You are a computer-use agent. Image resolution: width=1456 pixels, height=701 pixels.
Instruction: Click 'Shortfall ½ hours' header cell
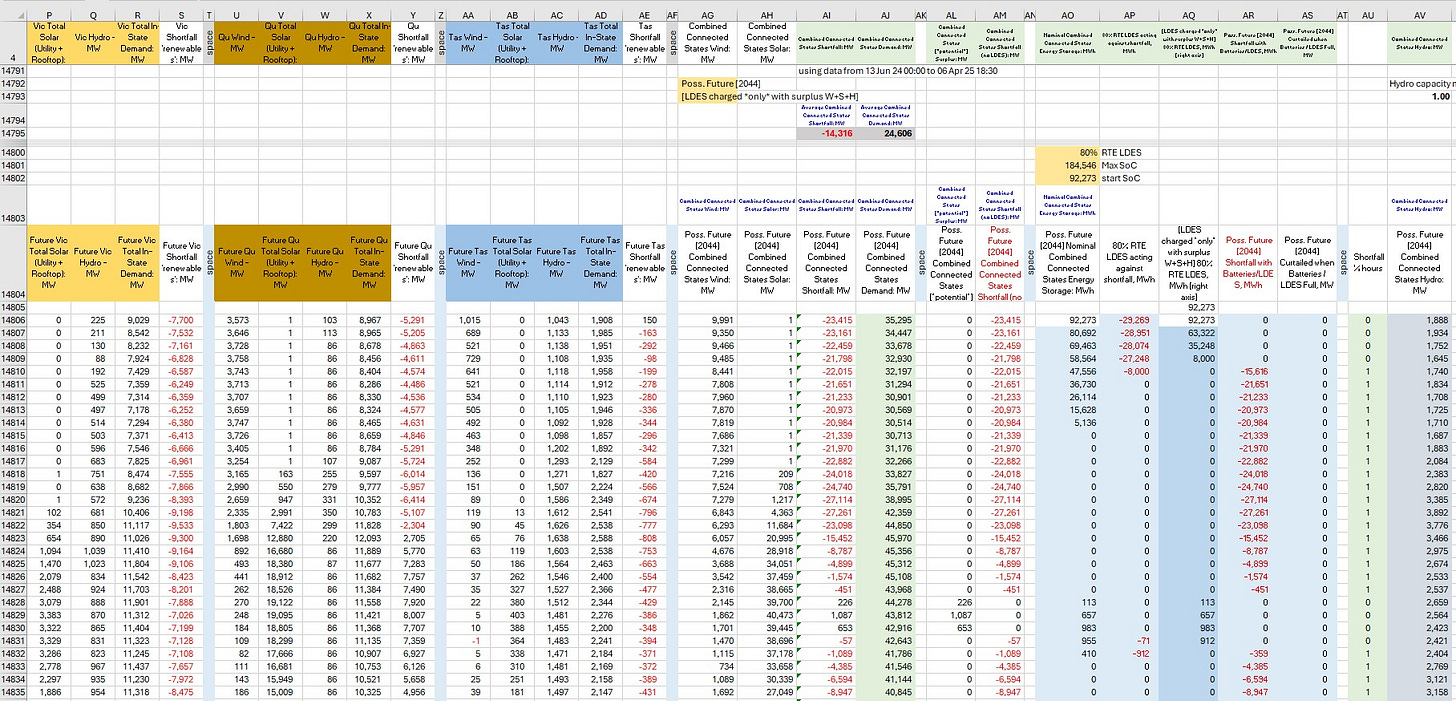tap(1368, 263)
